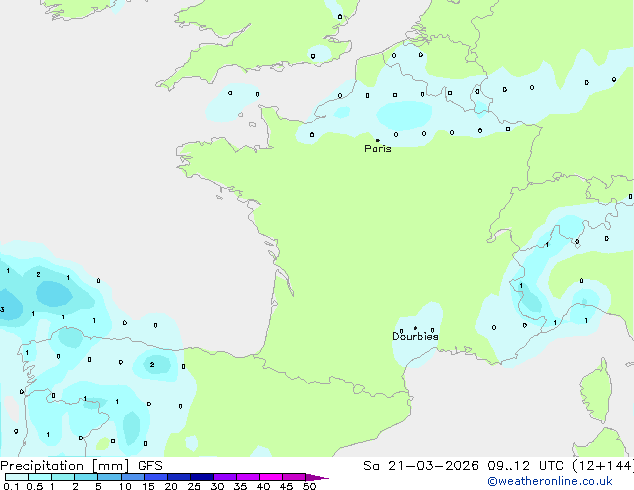Click the Dourbies location label
Viewport: 634px width, 490px height.
coord(415,336)
